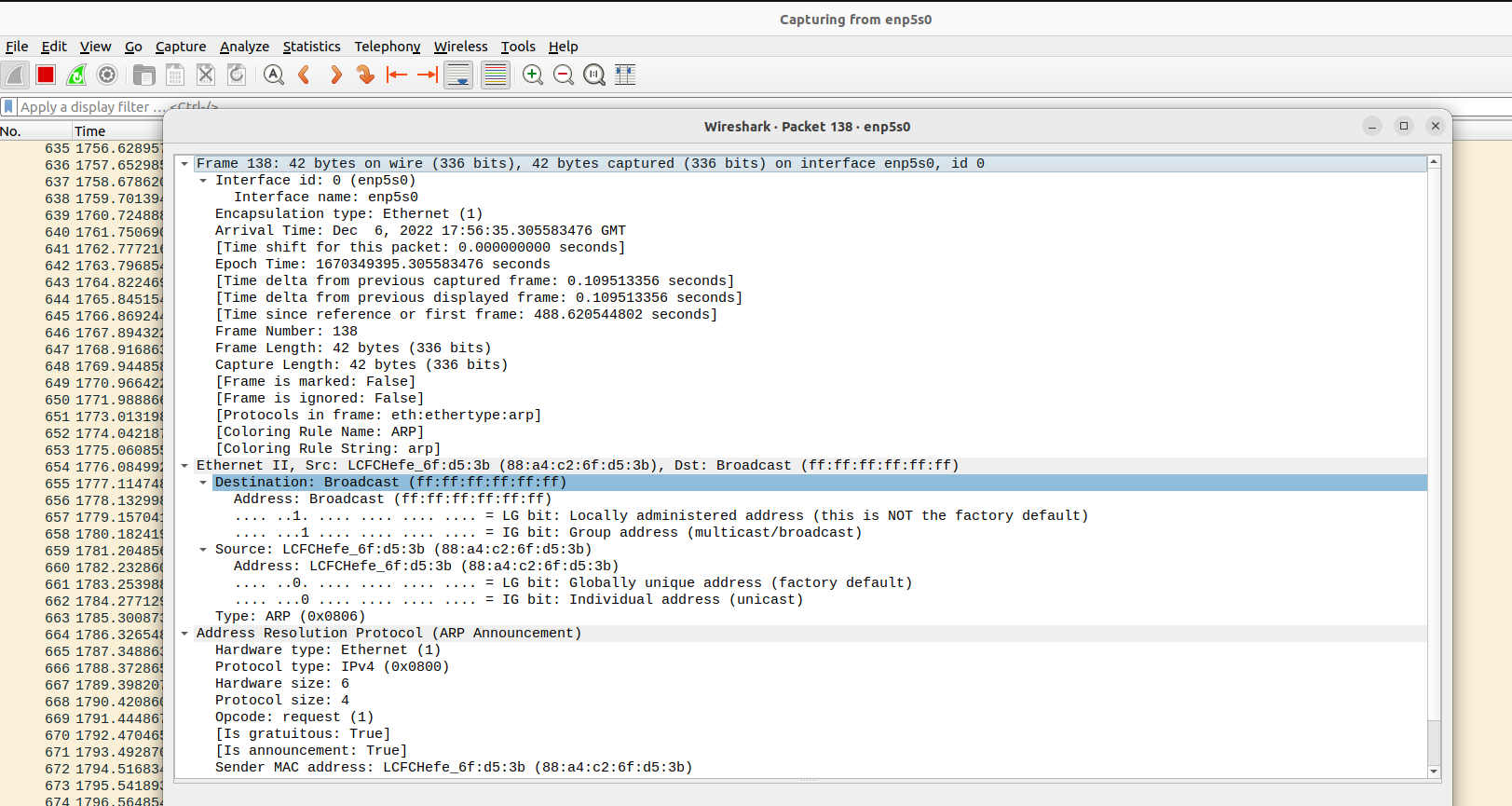Open the Analyze menu
This screenshot has height=806, width=1512.
coord(244,47)
